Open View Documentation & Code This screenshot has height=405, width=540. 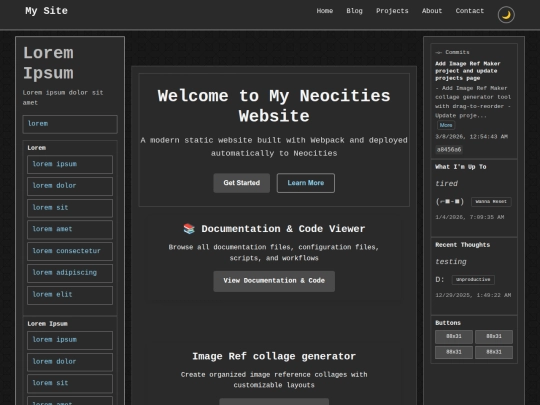pos(274,281)
